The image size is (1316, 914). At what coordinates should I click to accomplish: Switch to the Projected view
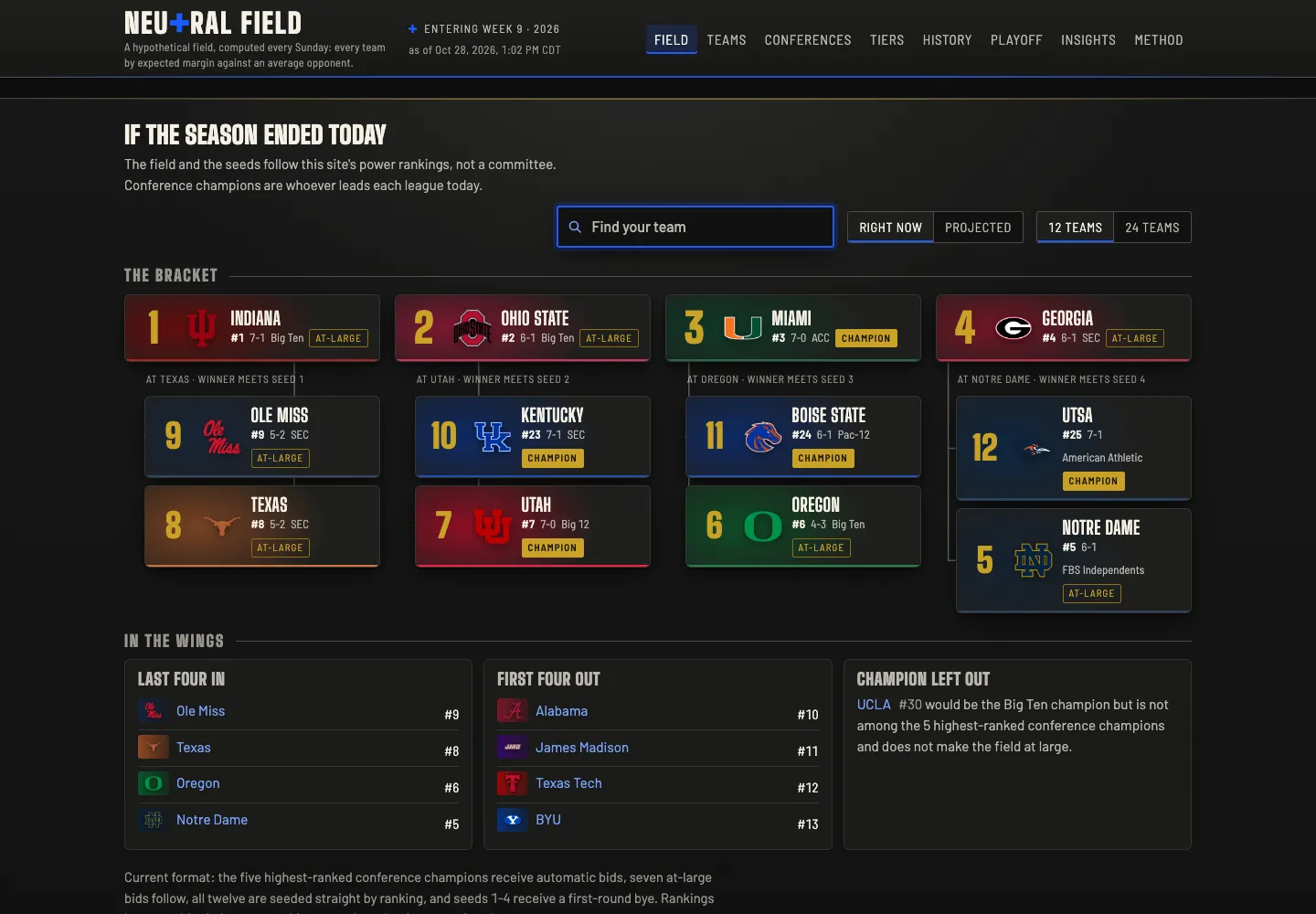click(978, 228)
